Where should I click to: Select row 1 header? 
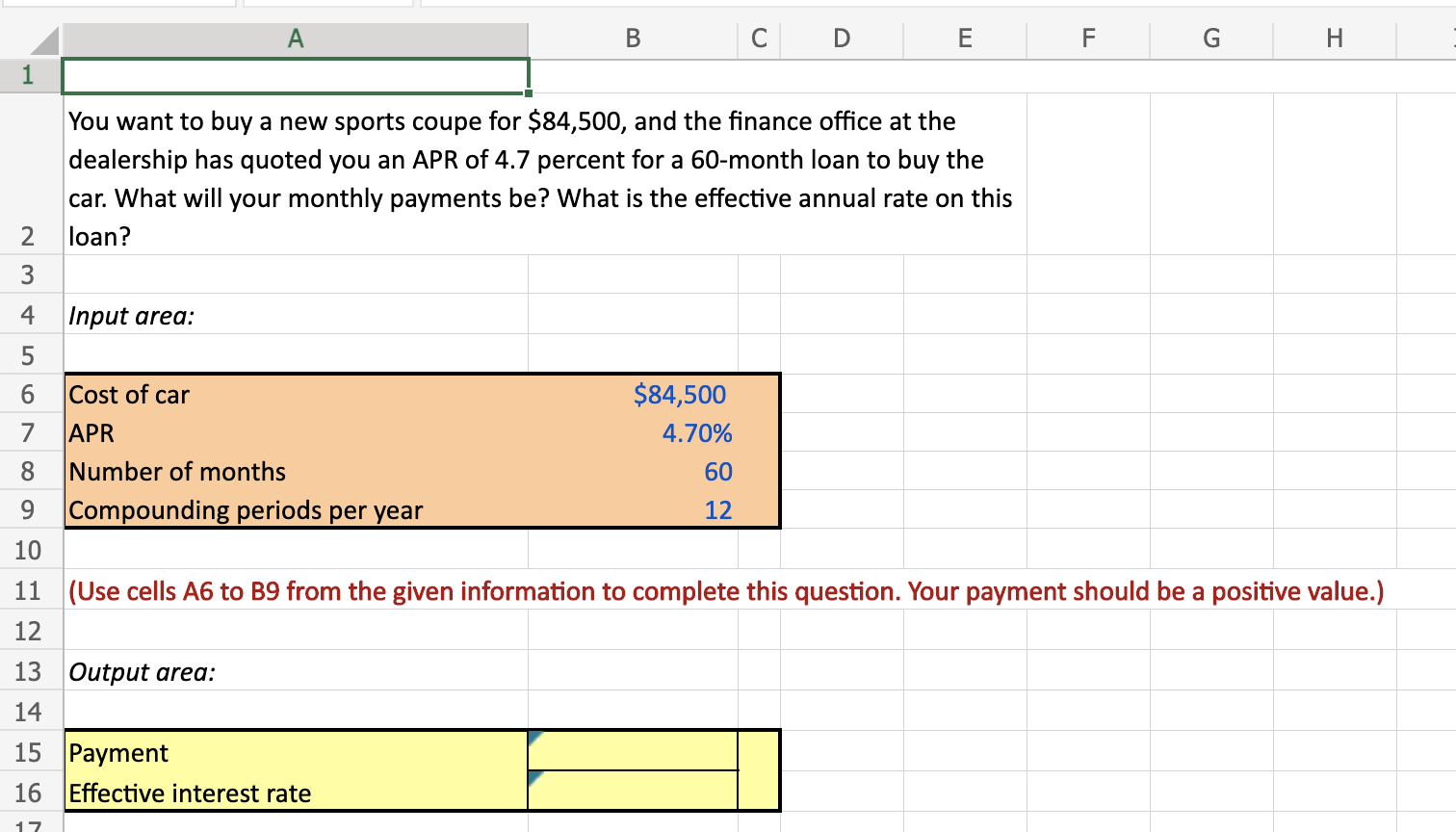tap(29, 75)
